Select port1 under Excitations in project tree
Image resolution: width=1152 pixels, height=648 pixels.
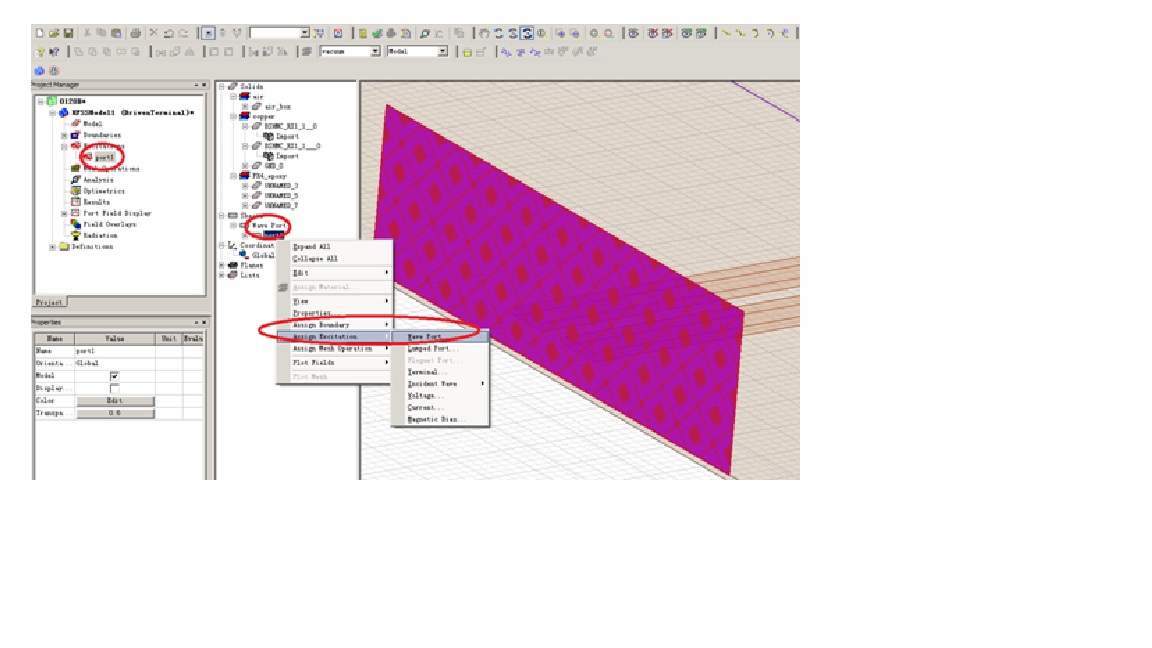(x=104, y=157)
